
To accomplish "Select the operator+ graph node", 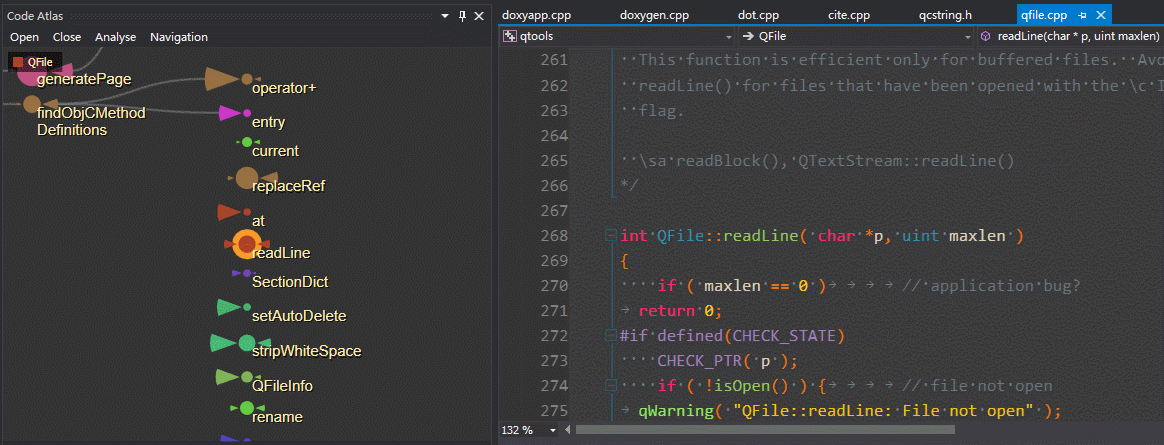I will (x=247, y=79).
